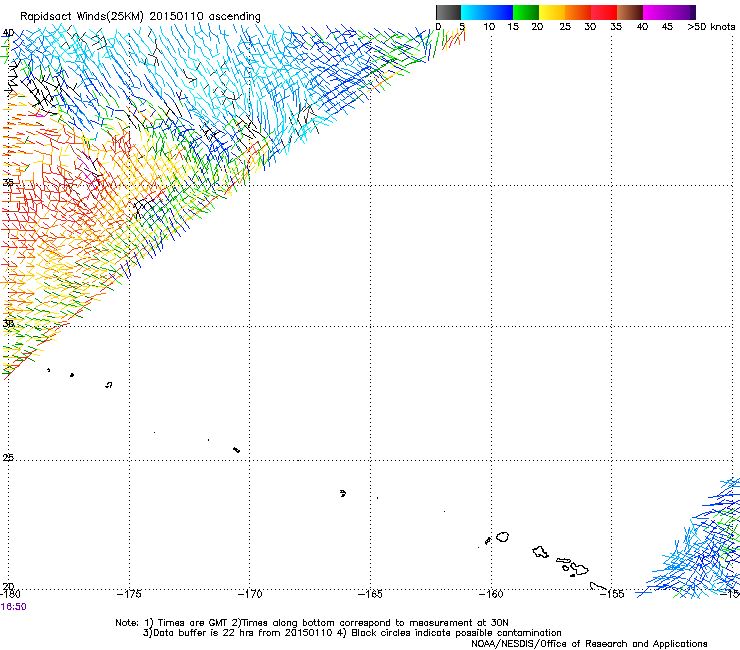Click the '45' legend scale label
This screenshot has width=740, height=650.
click(x=667, y=27)
